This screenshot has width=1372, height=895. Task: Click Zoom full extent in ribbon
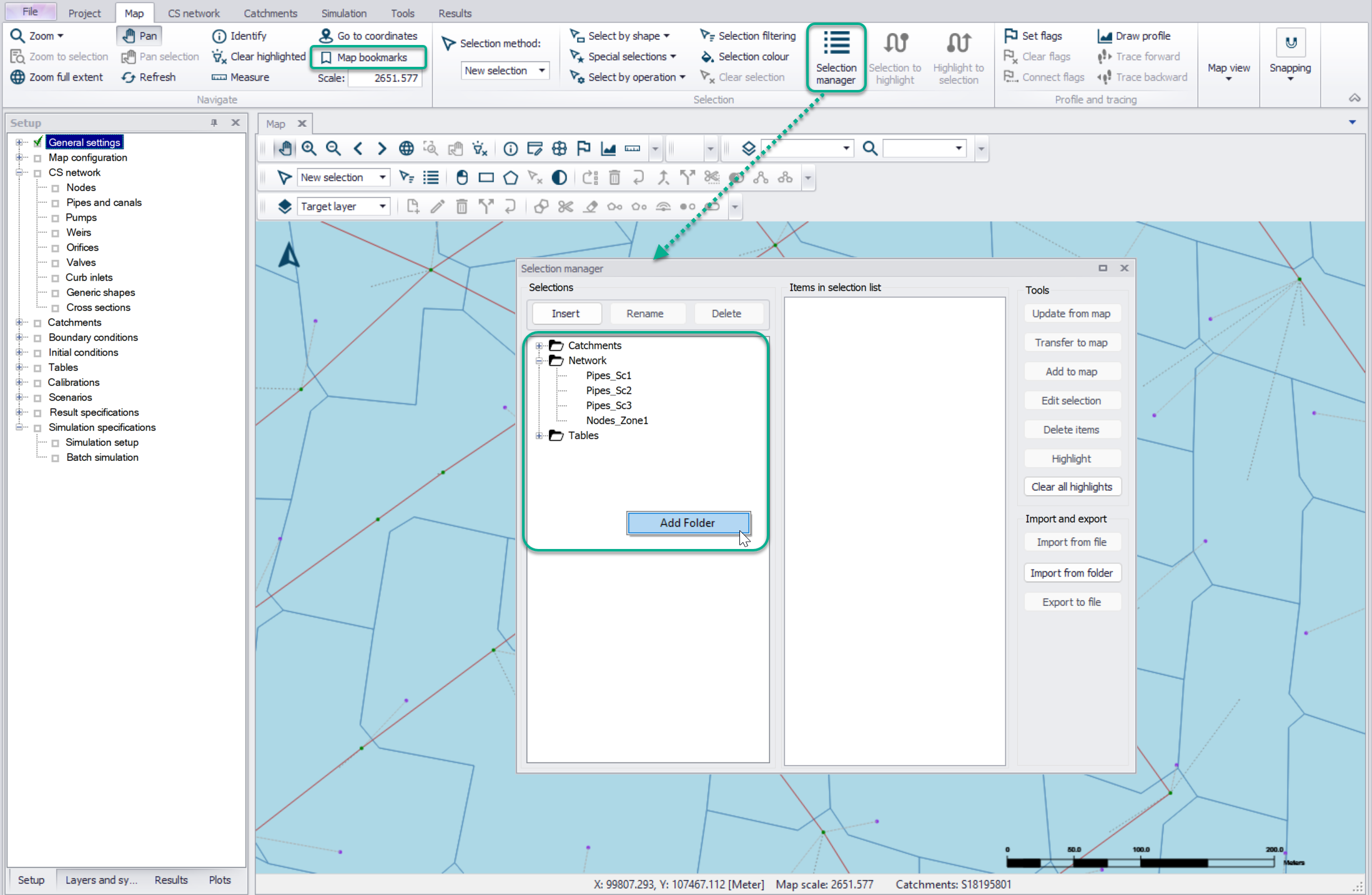pos(57,77)
